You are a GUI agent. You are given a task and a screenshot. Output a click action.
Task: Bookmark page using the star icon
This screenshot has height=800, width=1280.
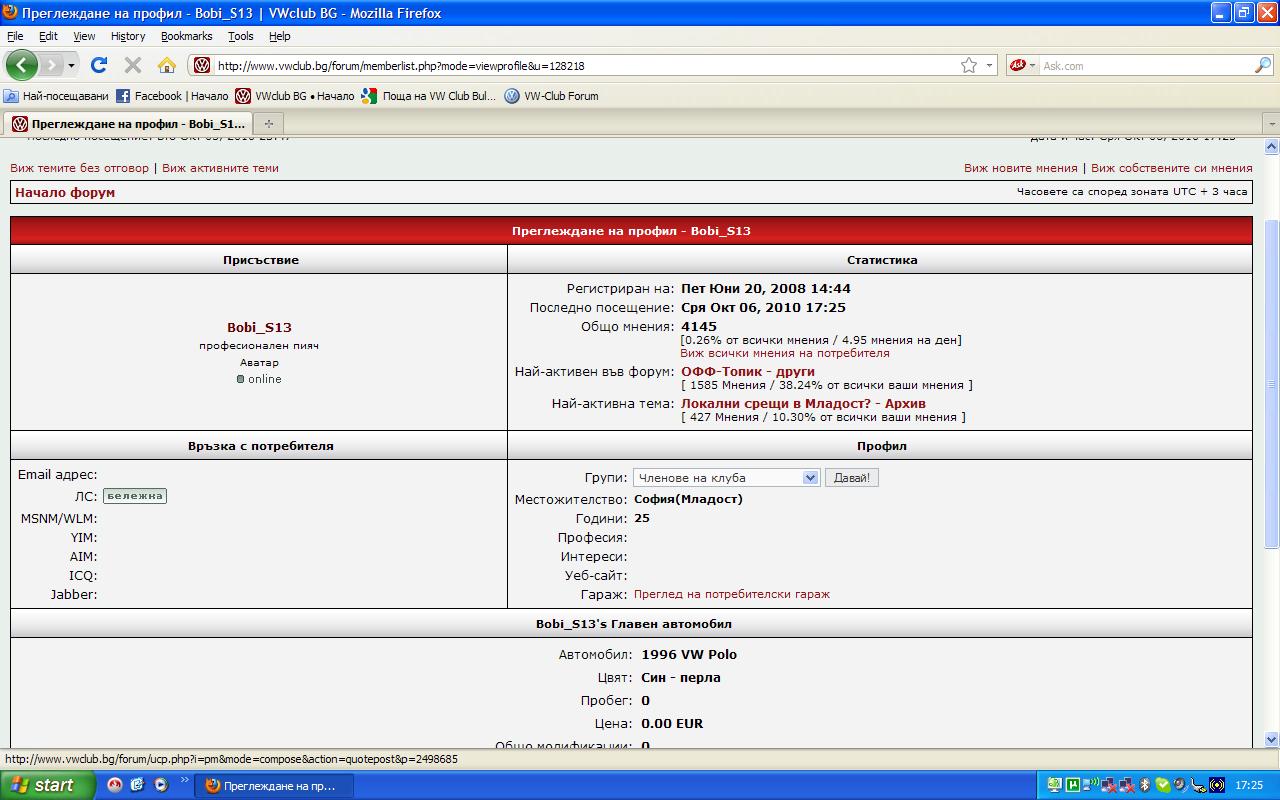pos(968,65)
